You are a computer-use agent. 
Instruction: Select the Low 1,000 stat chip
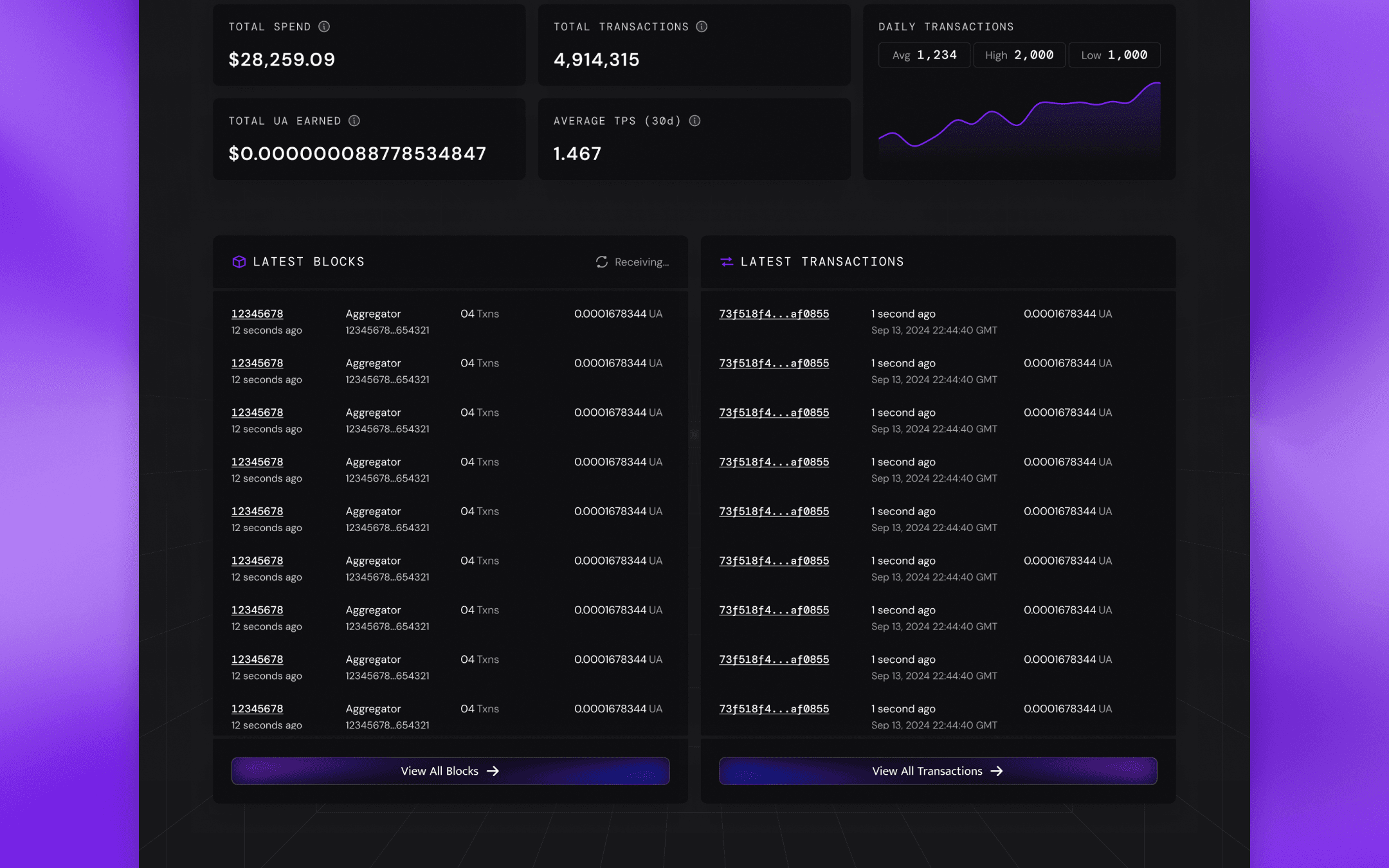tap(1114, 55)
